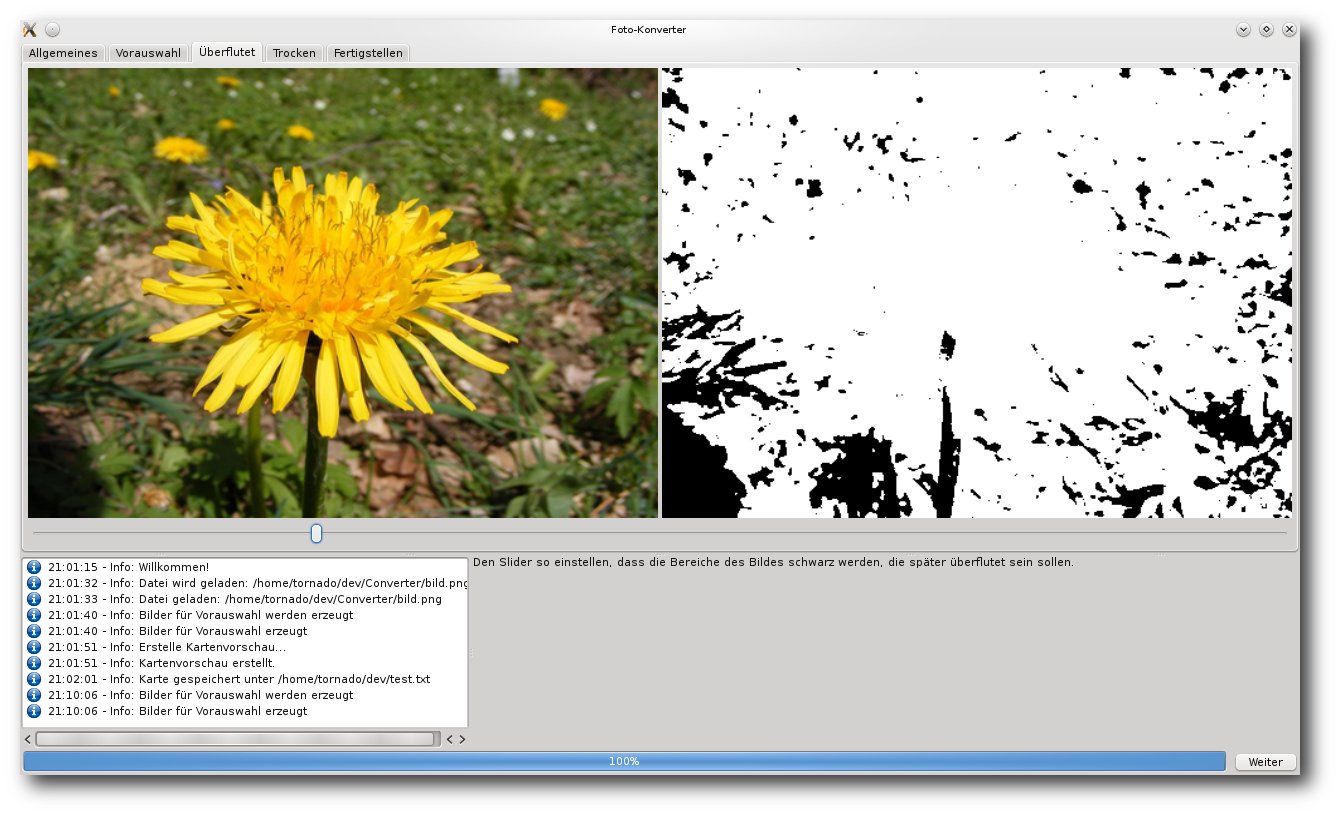The height and width of the screenshot is (815, 1340).
Task: Minimize the Foto-Konverter window
Action: click(x=1243, y=30)
